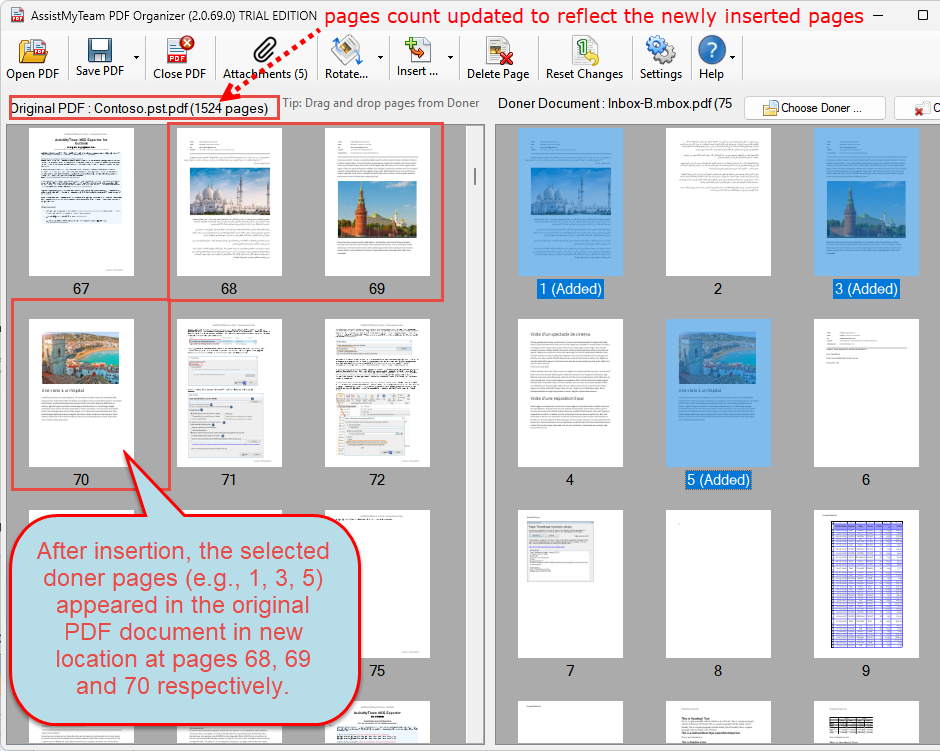This screenshot has height=751, width=940.
Task: Click doner page 5 (Added) thumbnail
Action: click(717, 393)
